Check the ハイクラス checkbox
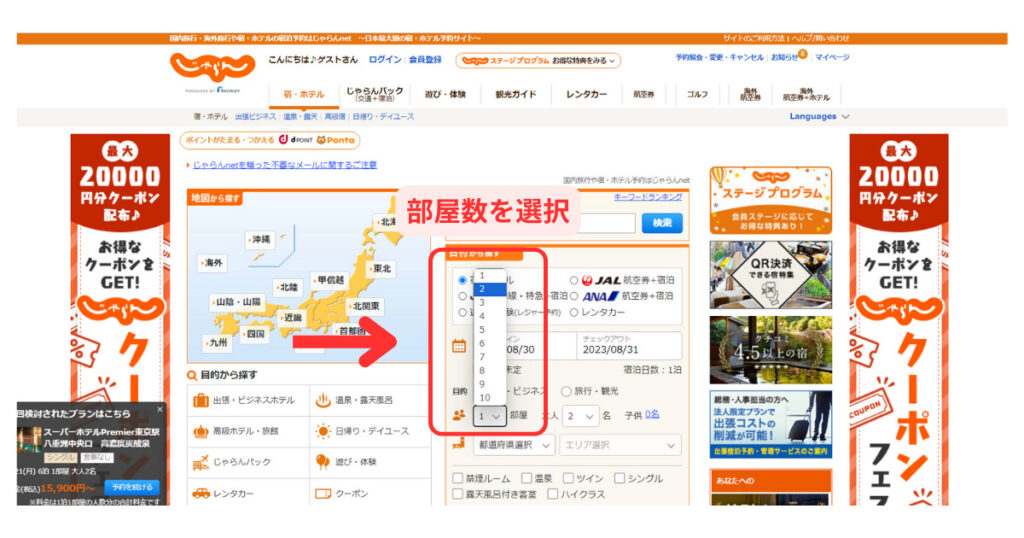1024x538 pixels. 552,494
